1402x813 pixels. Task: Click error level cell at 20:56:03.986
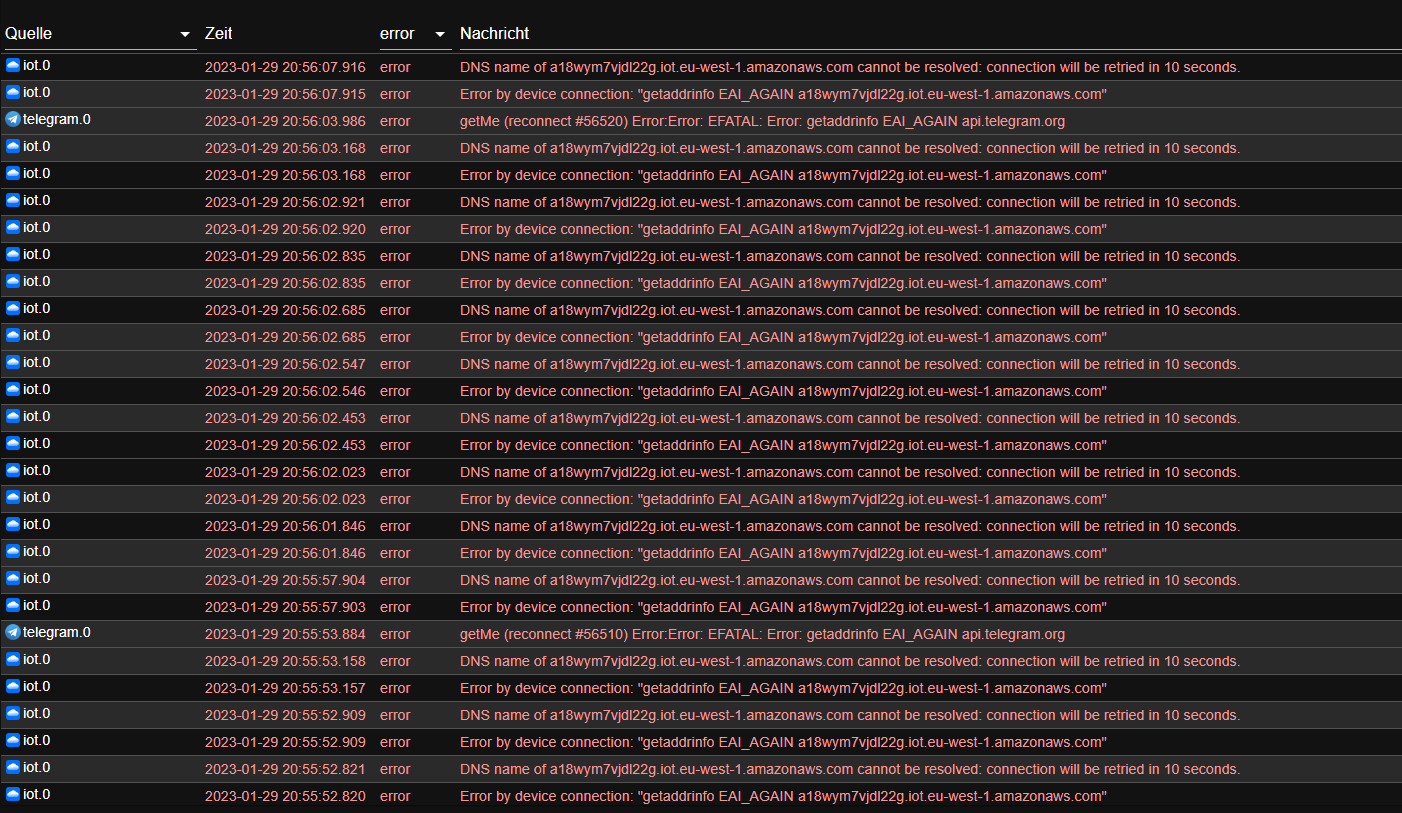(395, 121)
